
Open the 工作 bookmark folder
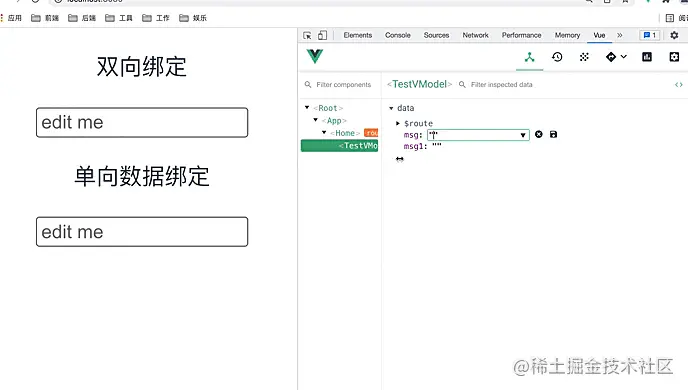tap(156, 18)
